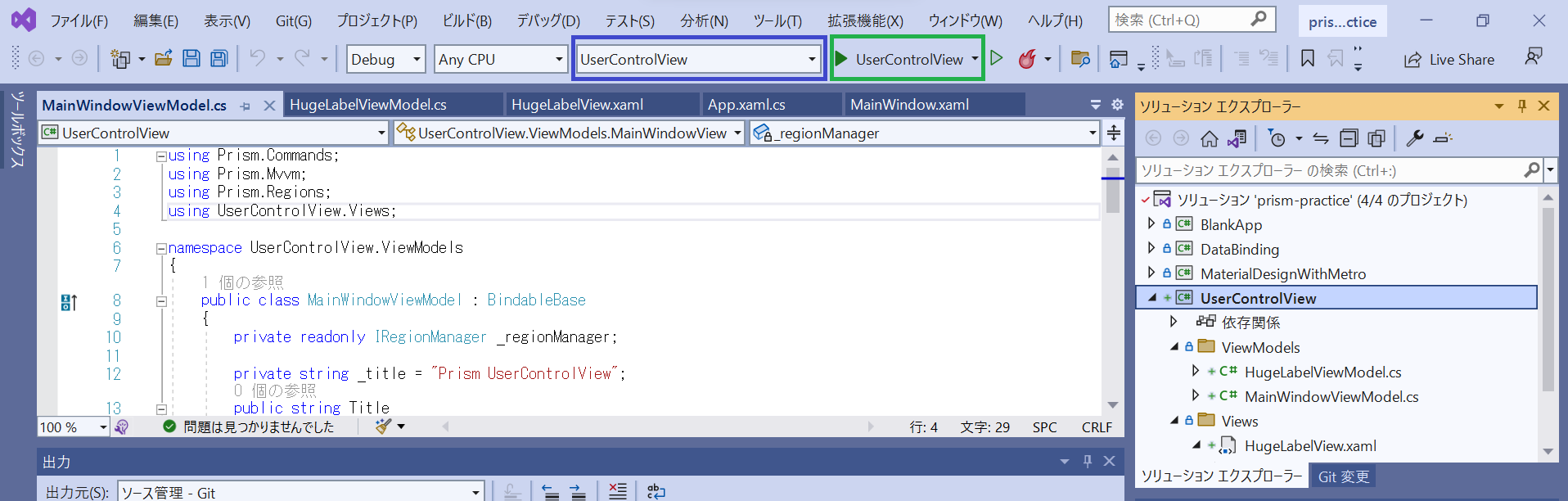This screenshot has height=501, width=1568.
Task: Click the previous message icon in Output toolbar
Action: [x=551, y=491]
